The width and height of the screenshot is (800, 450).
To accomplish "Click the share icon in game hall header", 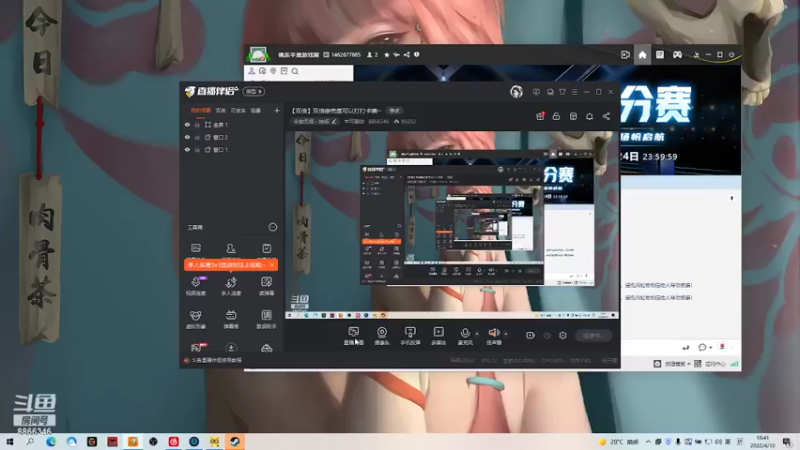I will (407, 55).
